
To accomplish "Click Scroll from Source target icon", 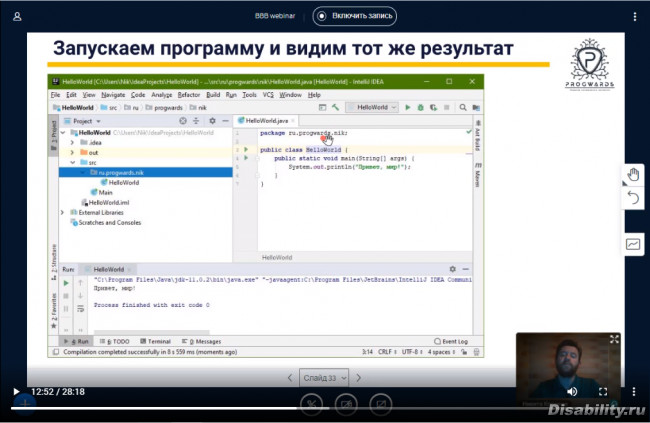I will tap(183, 121).
